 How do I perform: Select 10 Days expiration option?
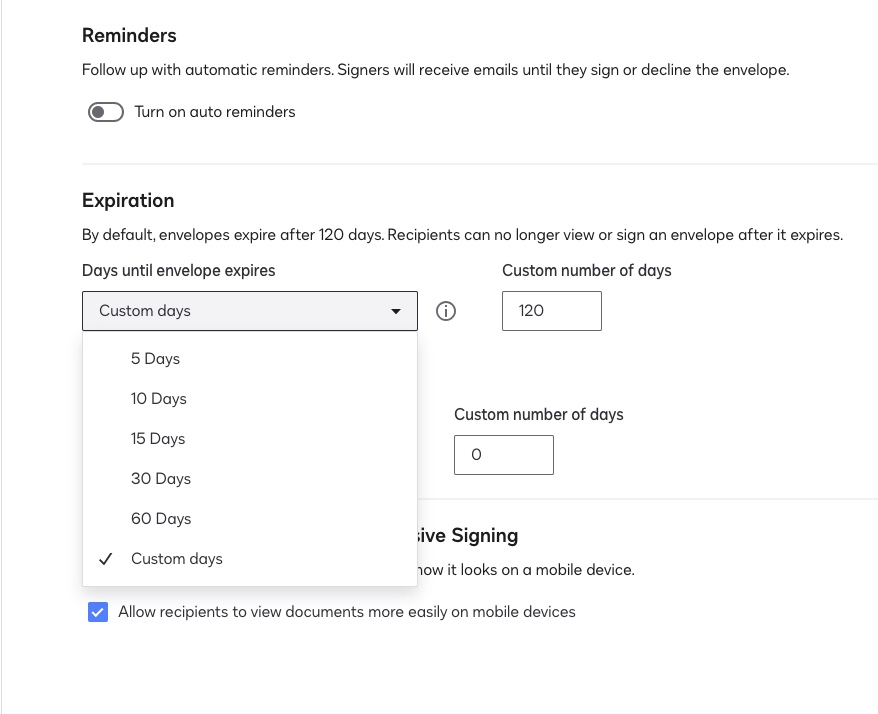(x=158, y=398)
